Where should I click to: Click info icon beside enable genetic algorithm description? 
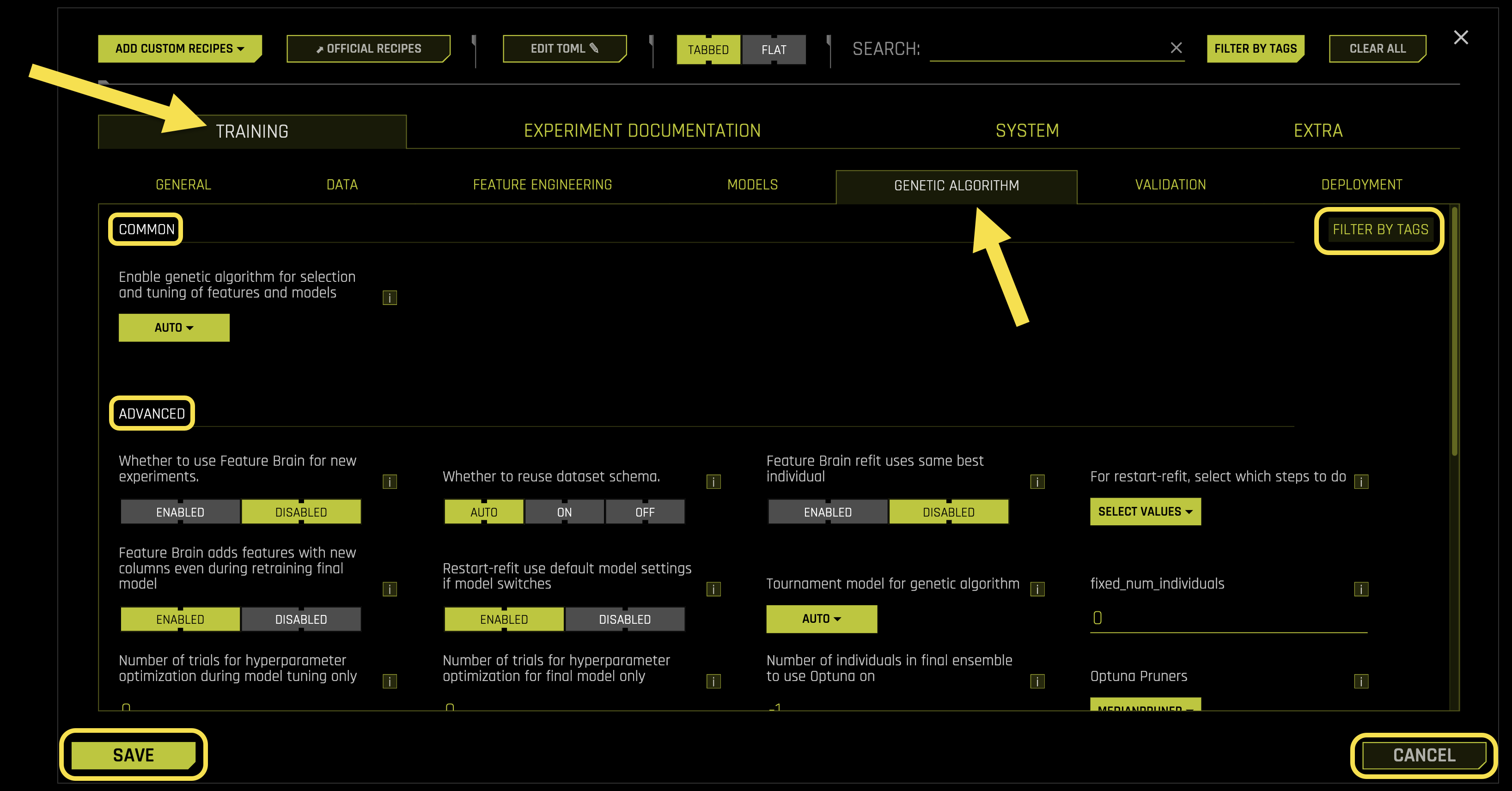[x=389, y=298]
